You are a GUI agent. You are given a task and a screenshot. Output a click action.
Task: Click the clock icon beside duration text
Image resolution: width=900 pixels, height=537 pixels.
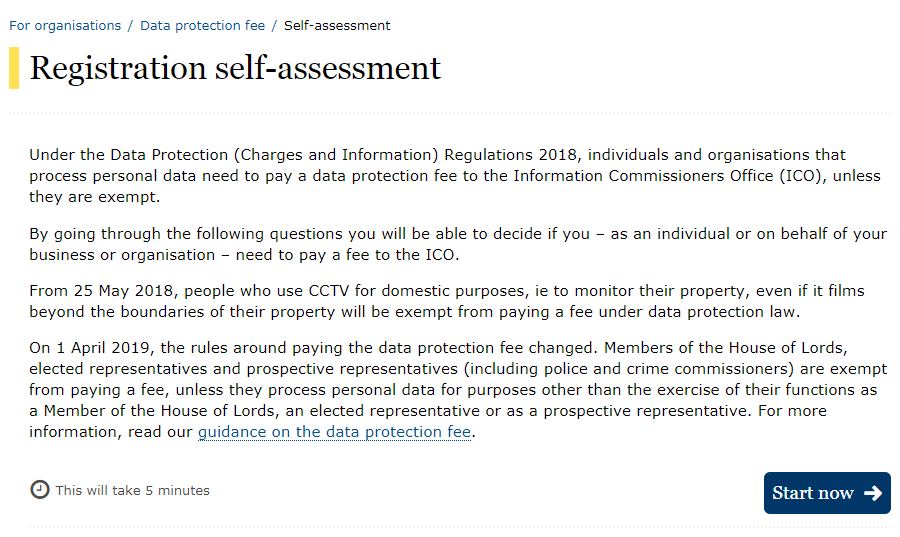tap(40, 490)
